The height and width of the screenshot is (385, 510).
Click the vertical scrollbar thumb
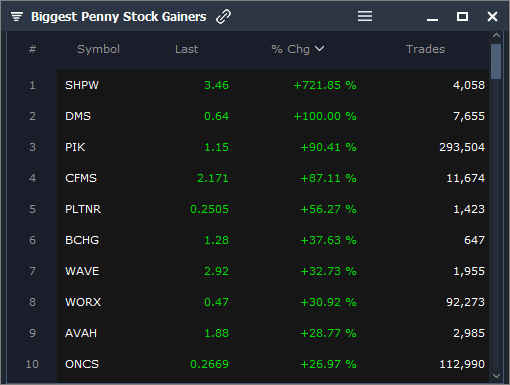pyautogui.click(x=496, y=61)
